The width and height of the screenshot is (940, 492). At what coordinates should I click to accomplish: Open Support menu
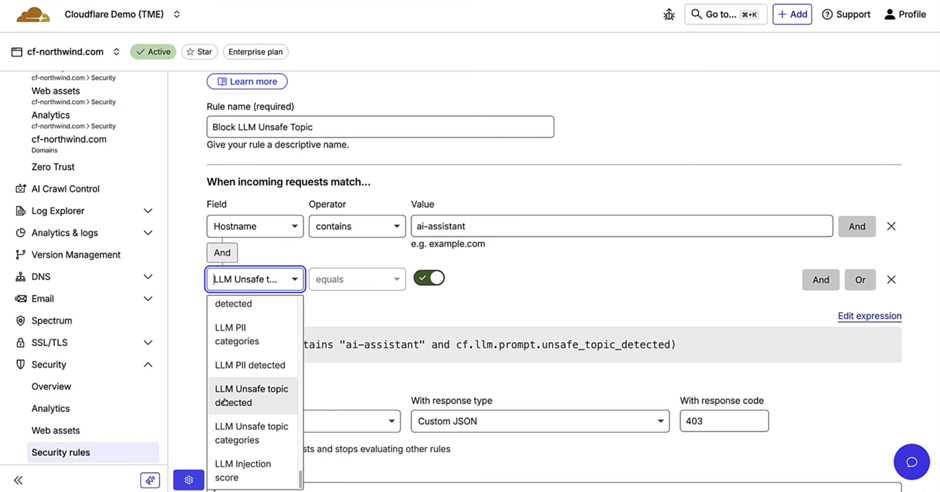[x=846, y=14]
